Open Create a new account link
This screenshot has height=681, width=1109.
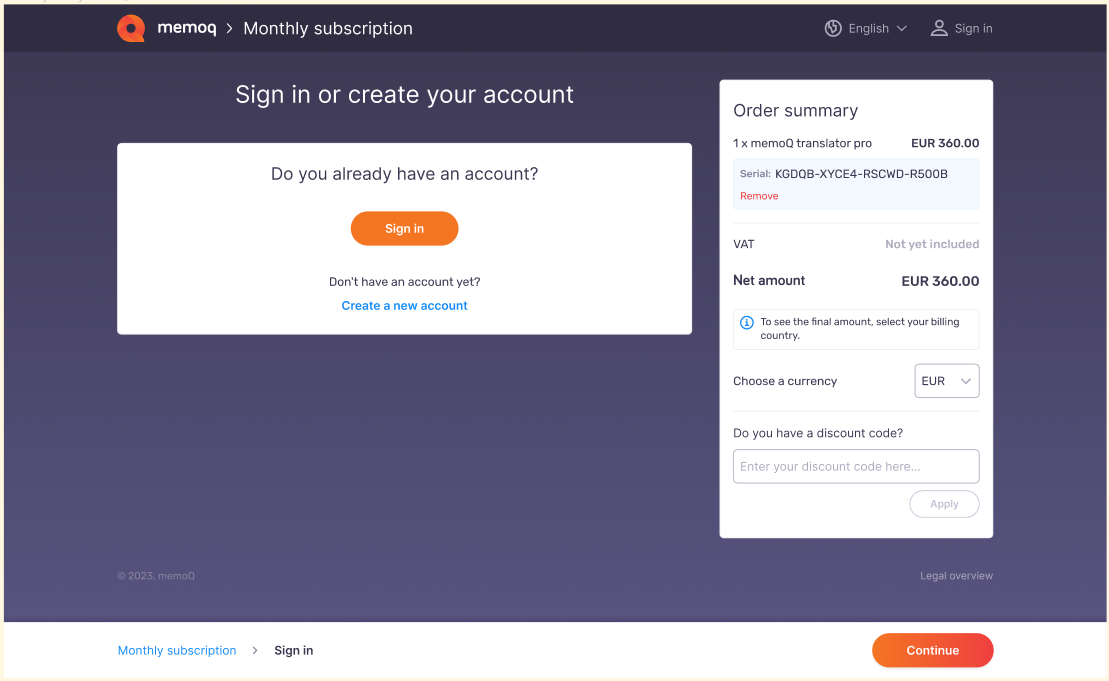(405, 305)
